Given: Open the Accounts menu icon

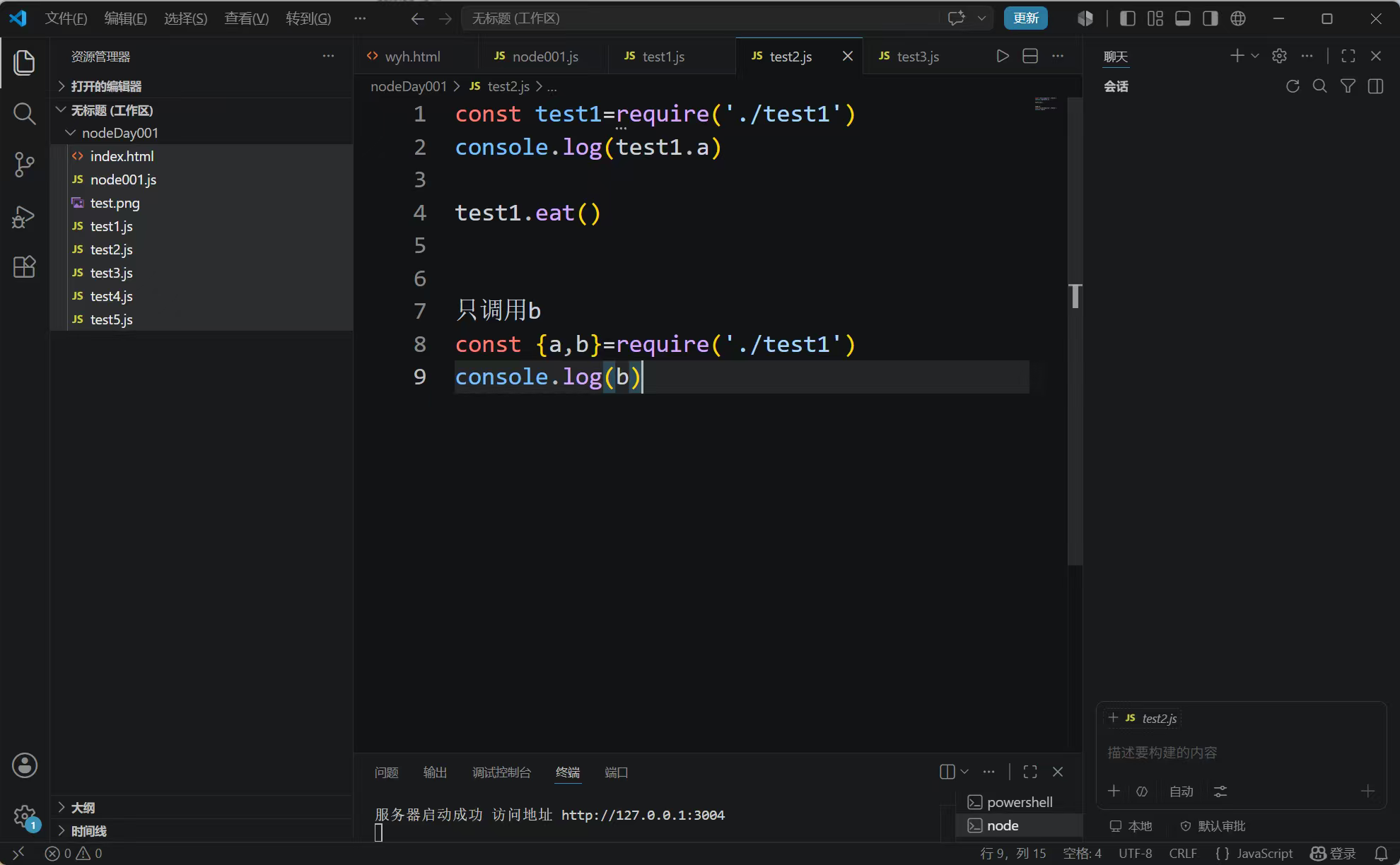Looking at the screenshot, I should click(24, 765).
